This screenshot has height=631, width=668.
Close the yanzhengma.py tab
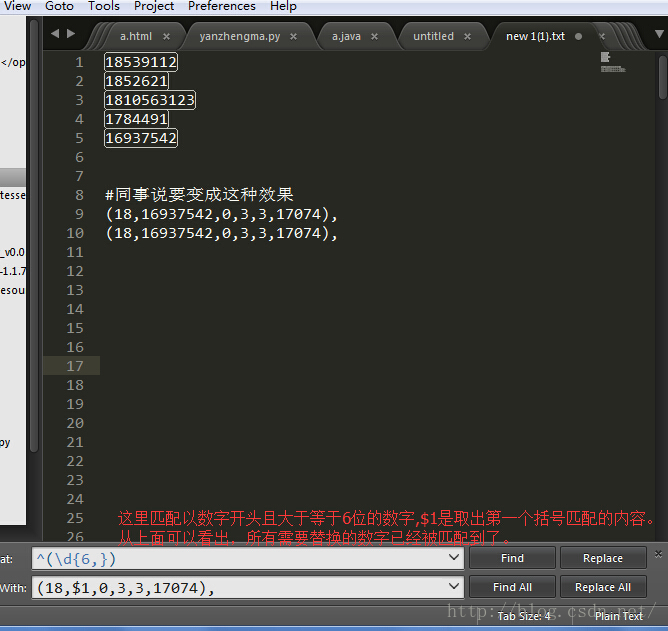coord(294,37)
